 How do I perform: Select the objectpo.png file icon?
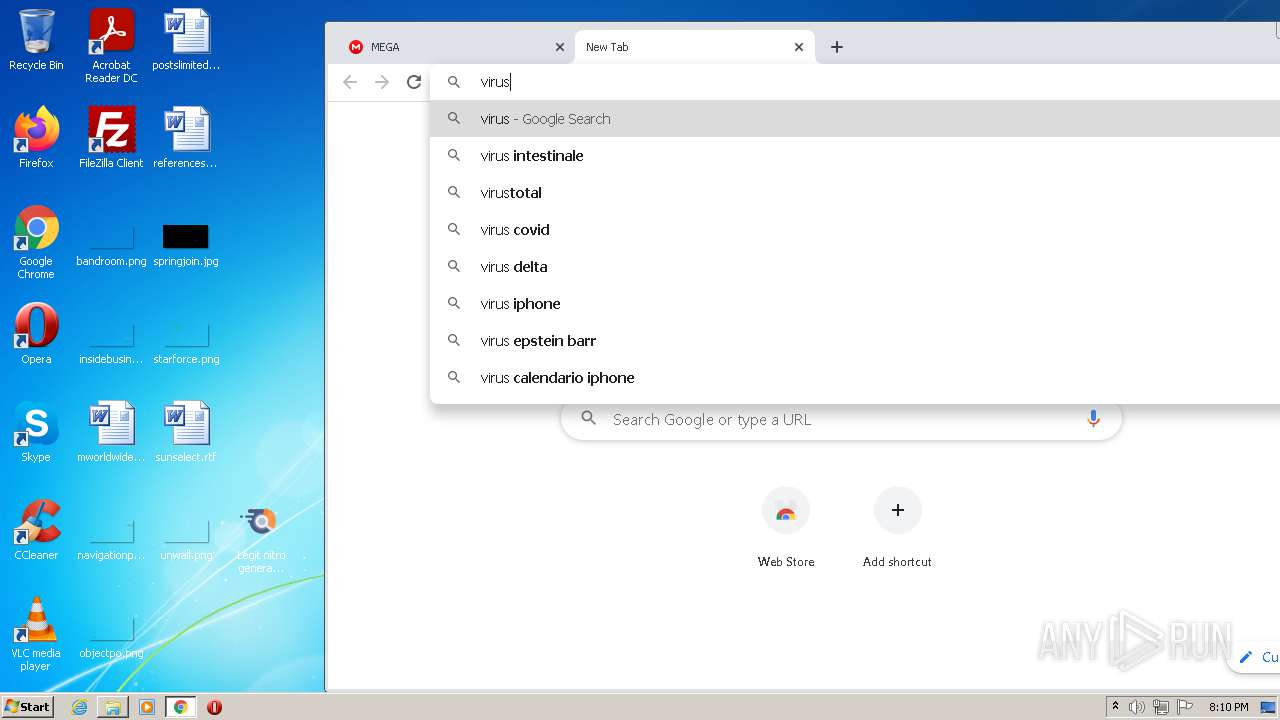coord(111,638)
